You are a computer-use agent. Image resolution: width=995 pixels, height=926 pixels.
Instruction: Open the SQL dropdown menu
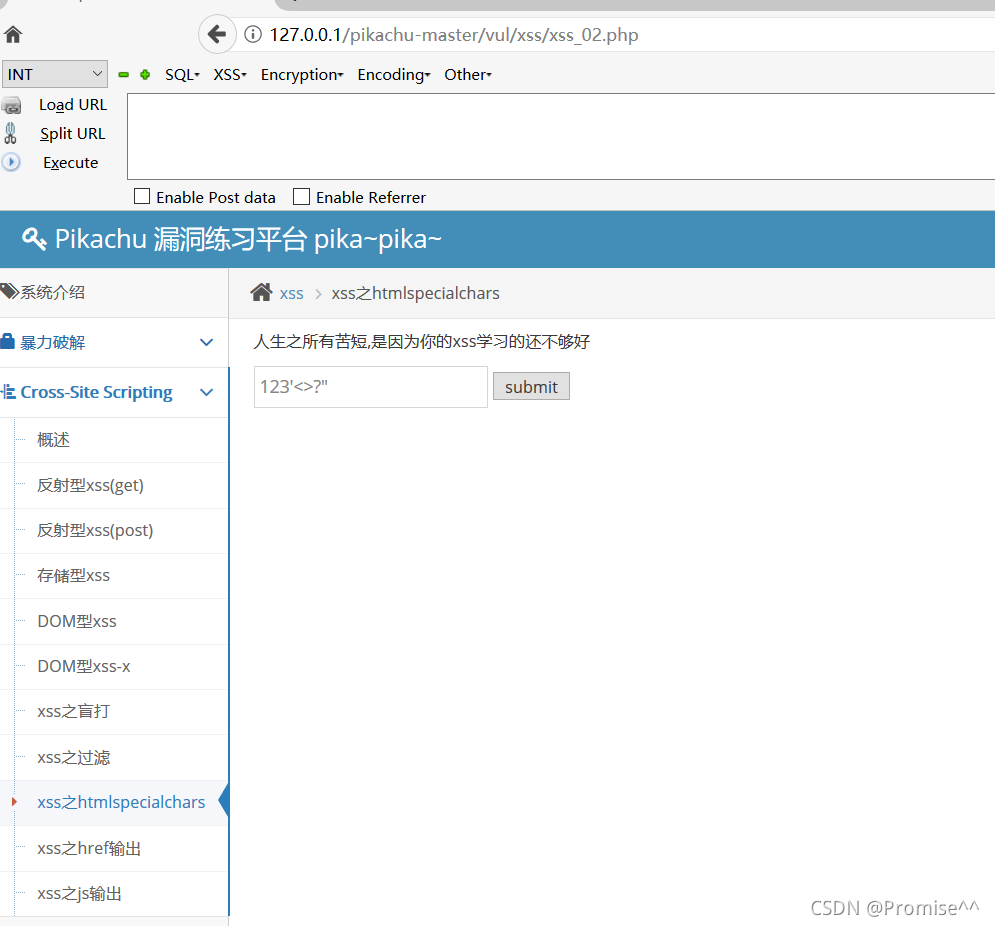[x=182, y=75]
